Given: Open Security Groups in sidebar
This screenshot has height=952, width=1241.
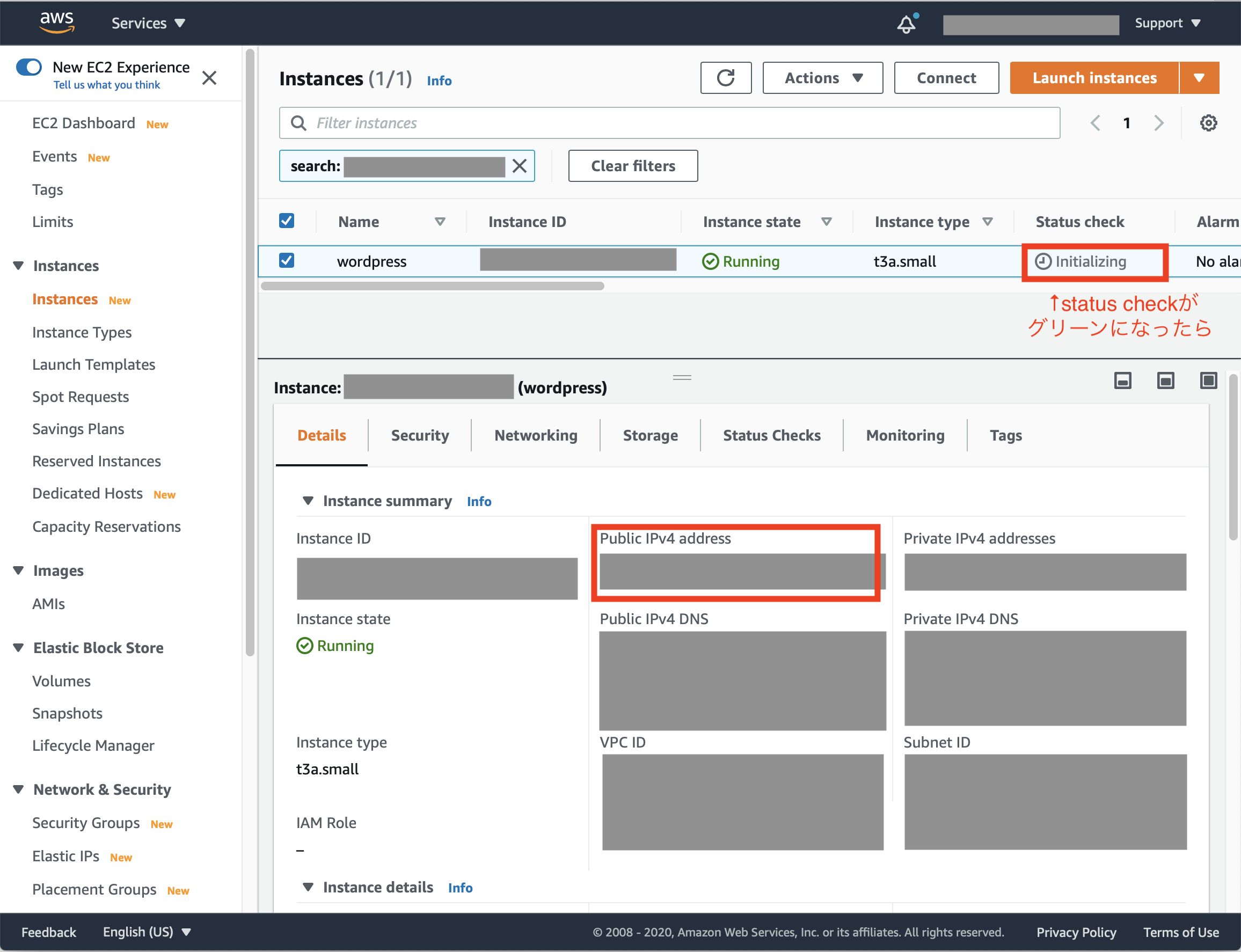Looking at the screenshot, I should coord(86,823).
